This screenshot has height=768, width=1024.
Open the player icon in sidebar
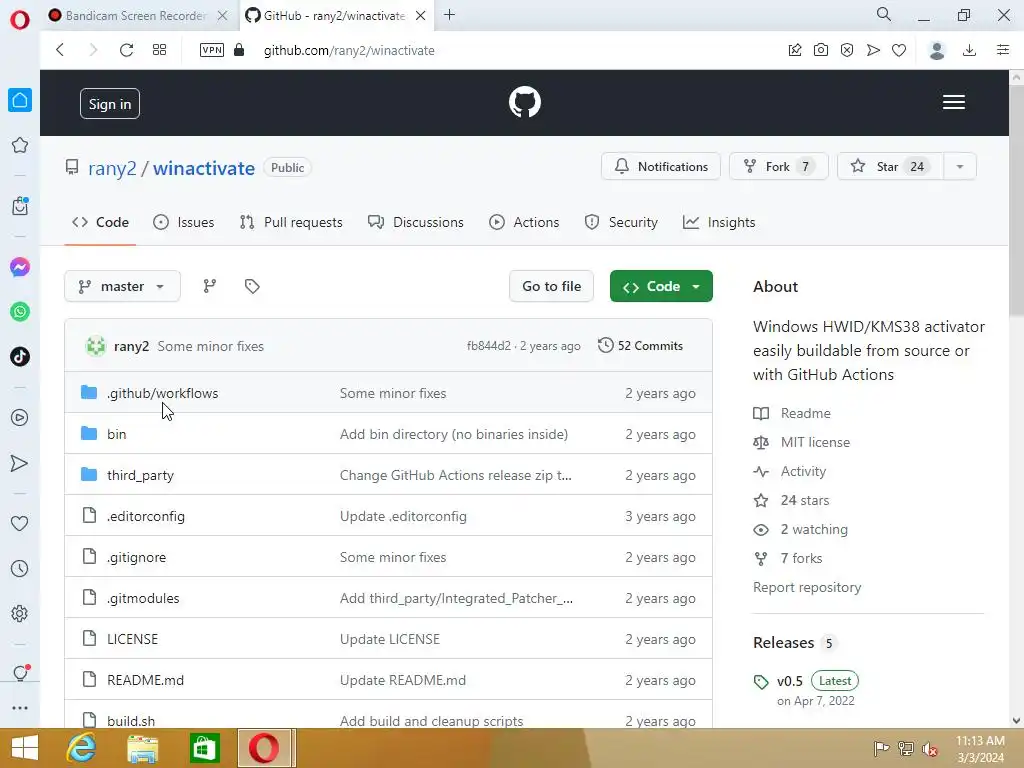click(x=20, y=418)
